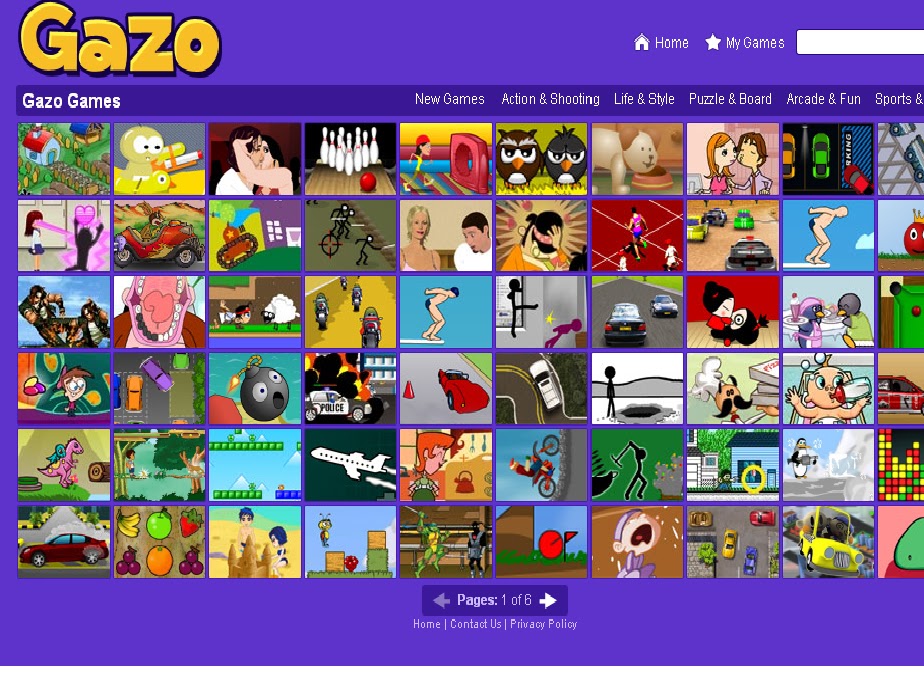Open the two angry owls game

(542, 159)
